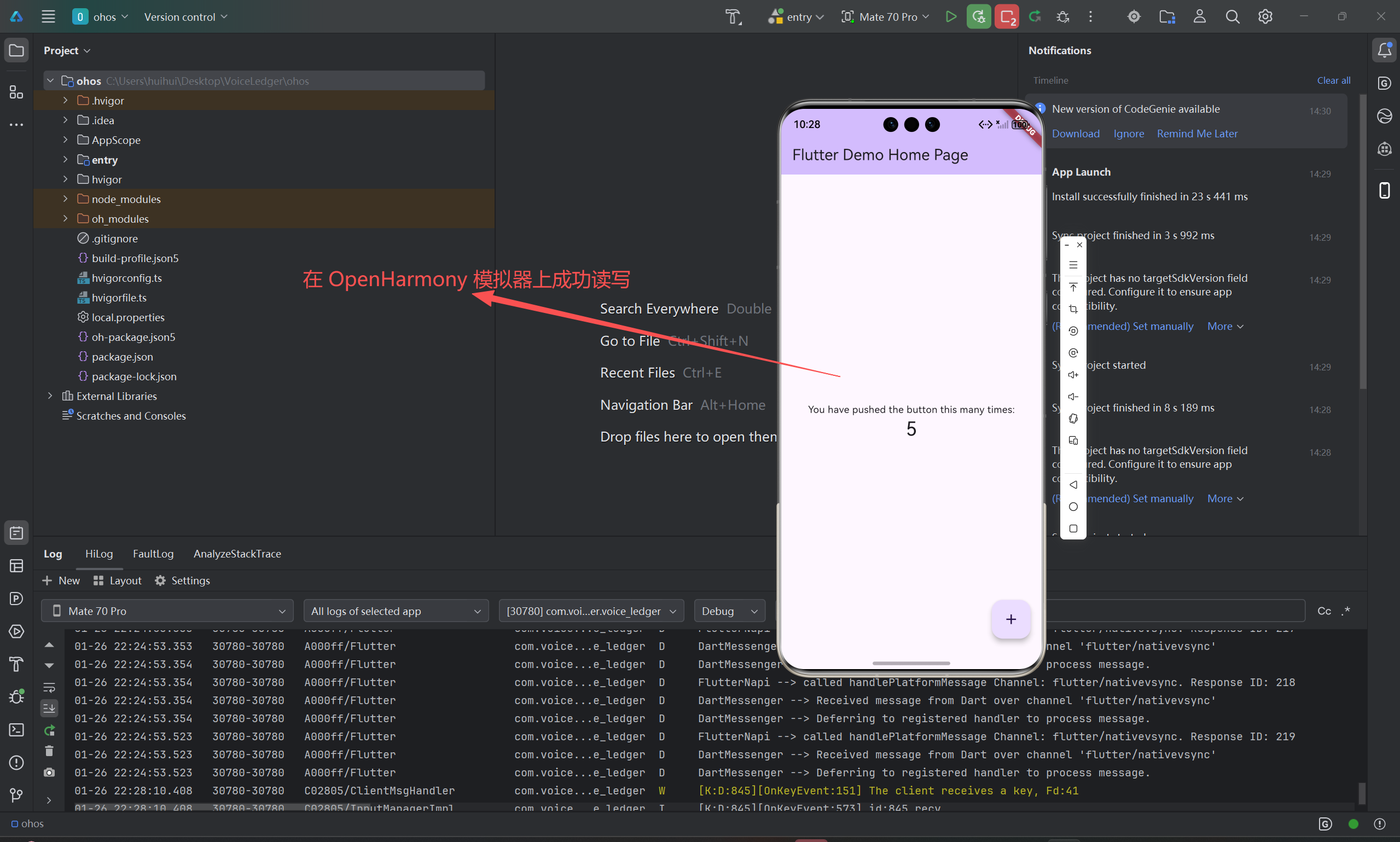Screen dimensions: 1400x842
Task: Switch to the AnalyzeStackTrace tab
Action: [237, 554]
